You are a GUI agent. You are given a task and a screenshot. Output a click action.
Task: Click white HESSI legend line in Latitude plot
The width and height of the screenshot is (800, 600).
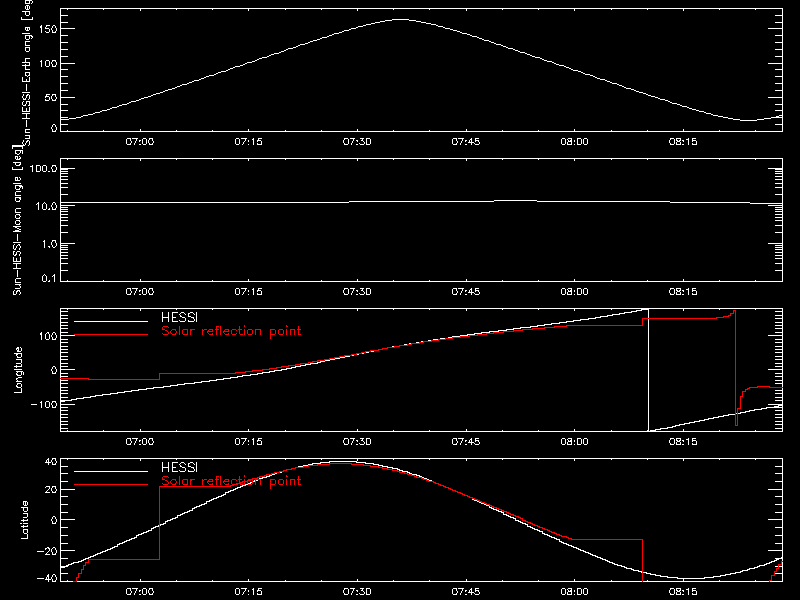point(111,471)
